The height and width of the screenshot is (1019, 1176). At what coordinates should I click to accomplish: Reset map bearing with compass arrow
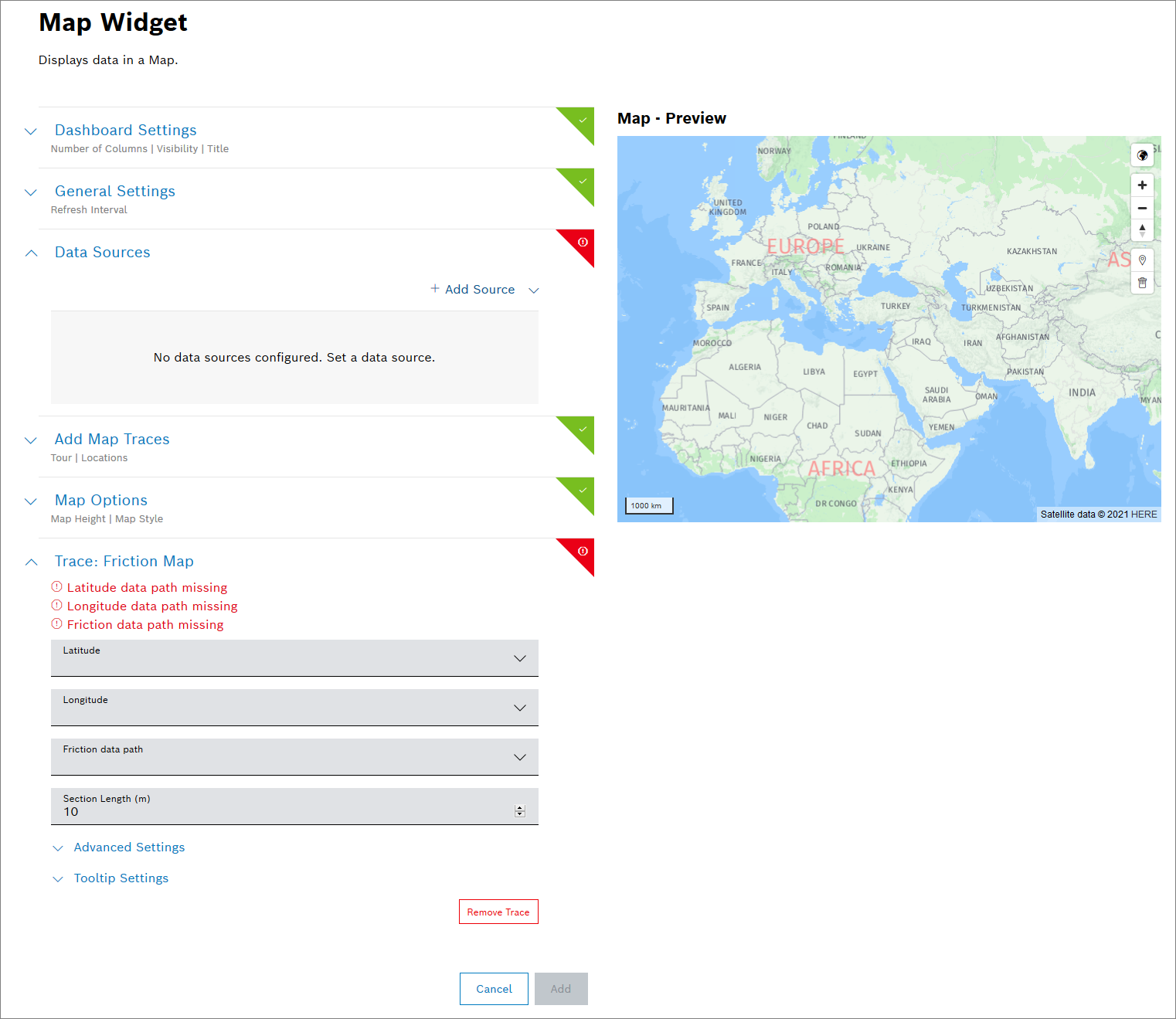[1142, 230]
